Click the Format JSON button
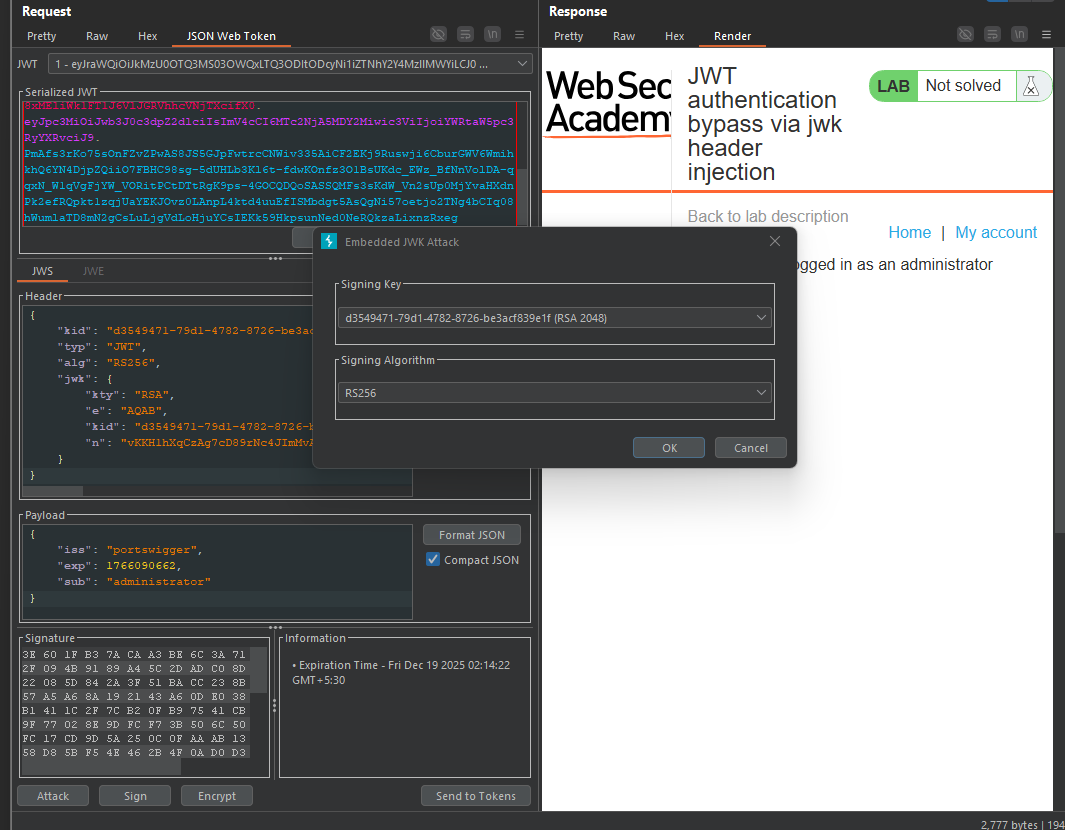This screenshot has width=1065, height=830. point(472,535)
